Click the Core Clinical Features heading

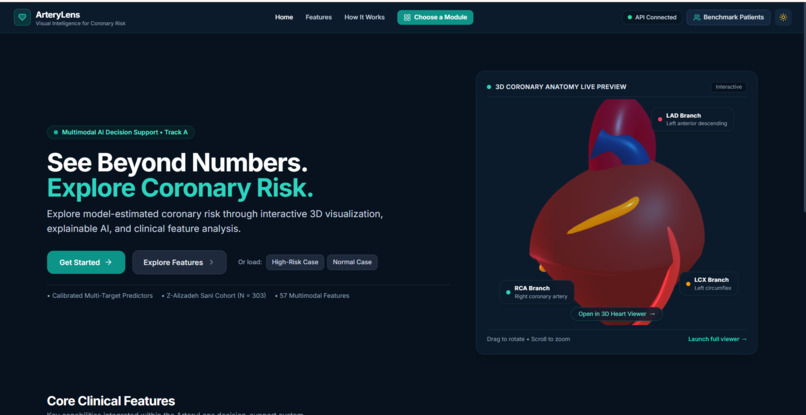point(111,401)
